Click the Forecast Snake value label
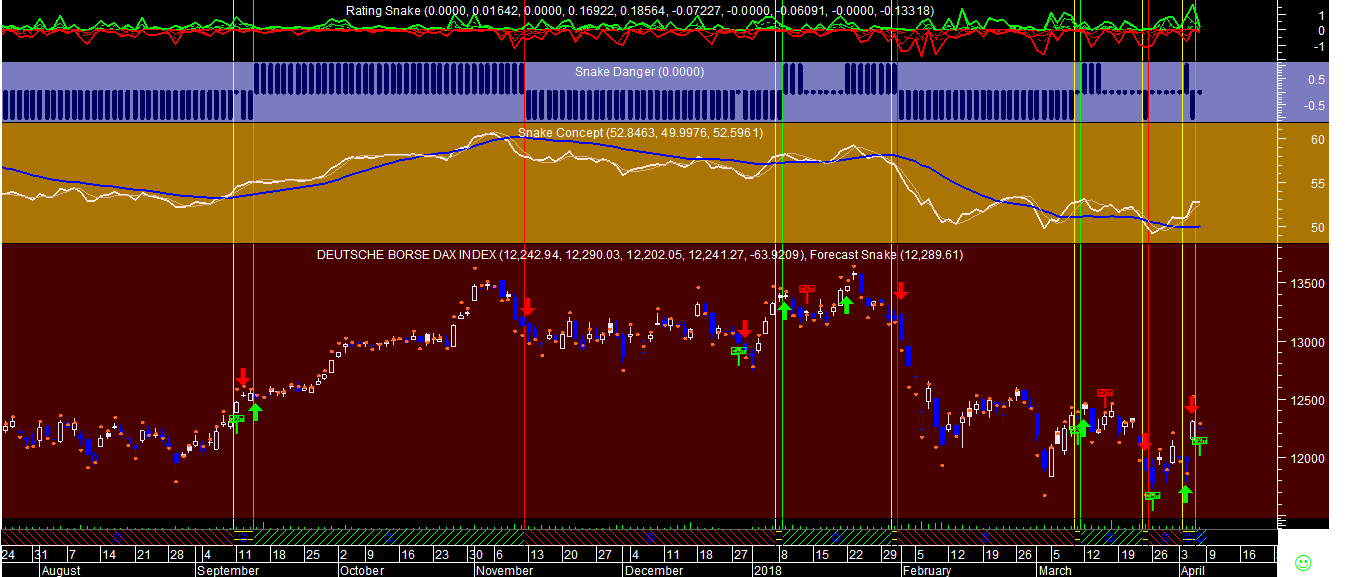 (886, 255)
